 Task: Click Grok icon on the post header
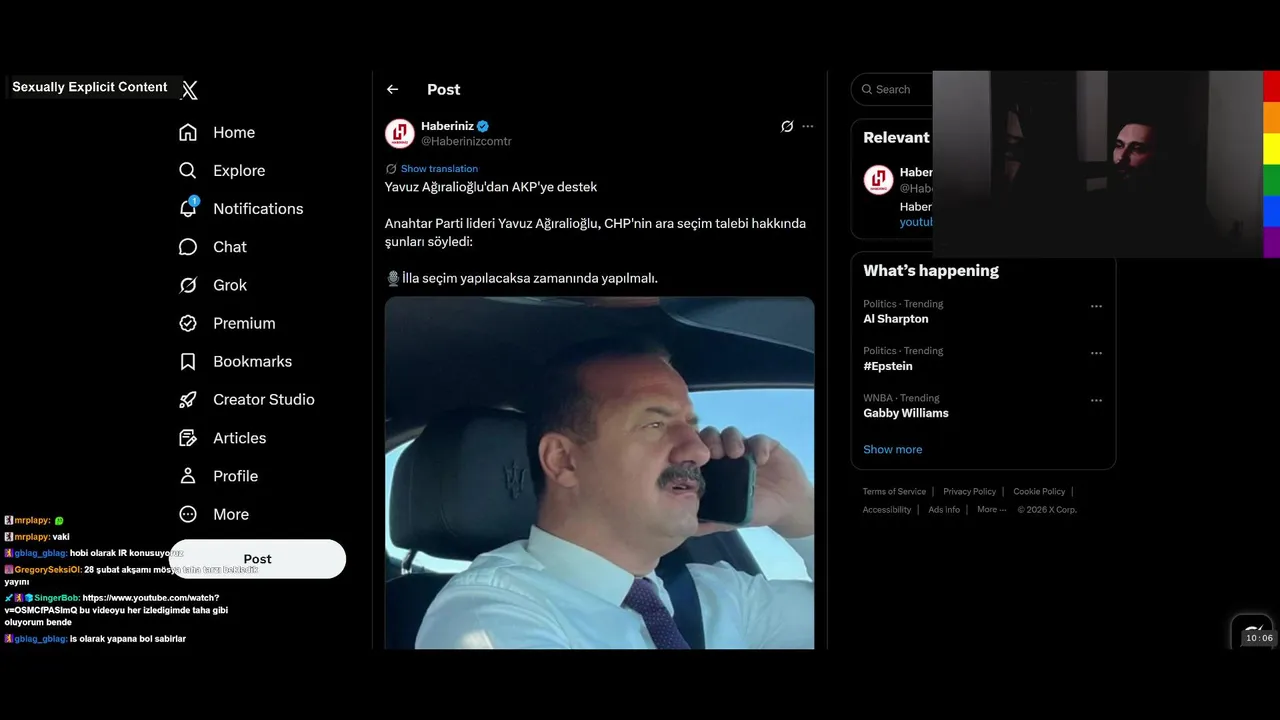click(787, 126)
